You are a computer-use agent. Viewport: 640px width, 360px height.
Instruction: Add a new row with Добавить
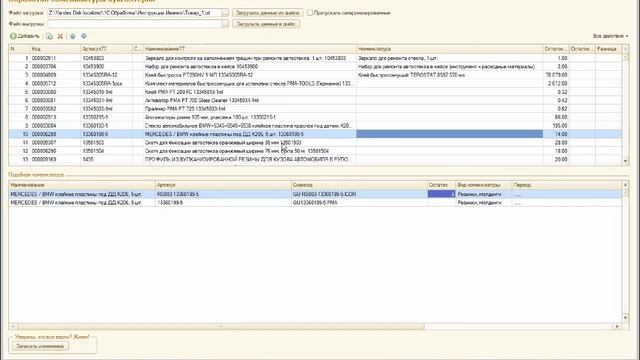(25, 36)
